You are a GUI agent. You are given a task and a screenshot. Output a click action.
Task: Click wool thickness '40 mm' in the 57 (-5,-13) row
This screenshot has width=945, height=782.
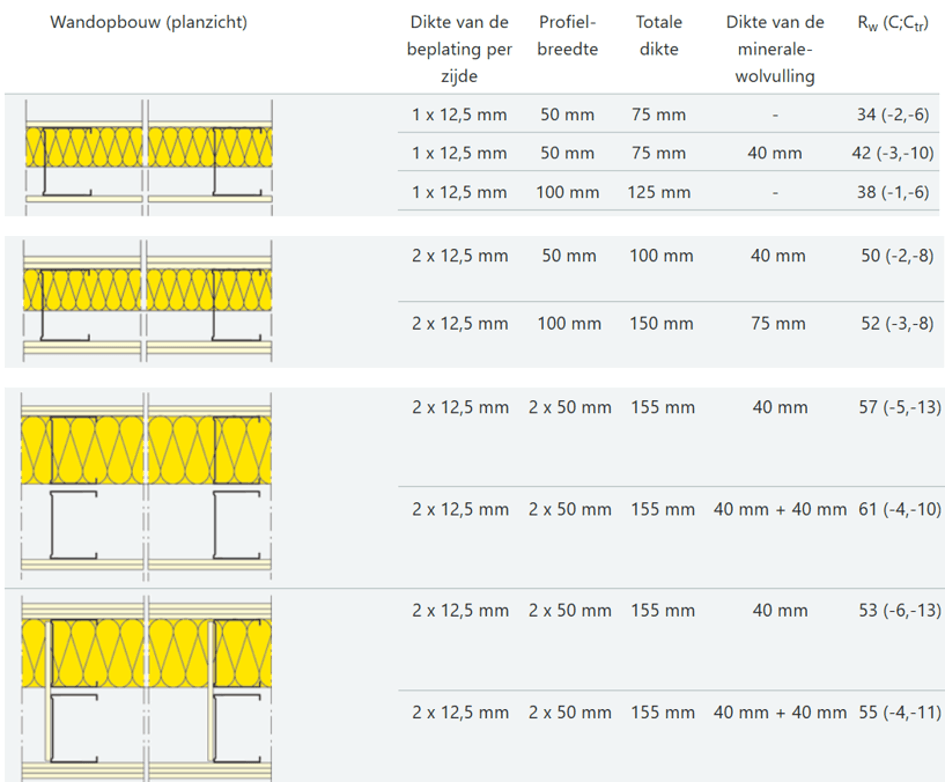(780, 407)
